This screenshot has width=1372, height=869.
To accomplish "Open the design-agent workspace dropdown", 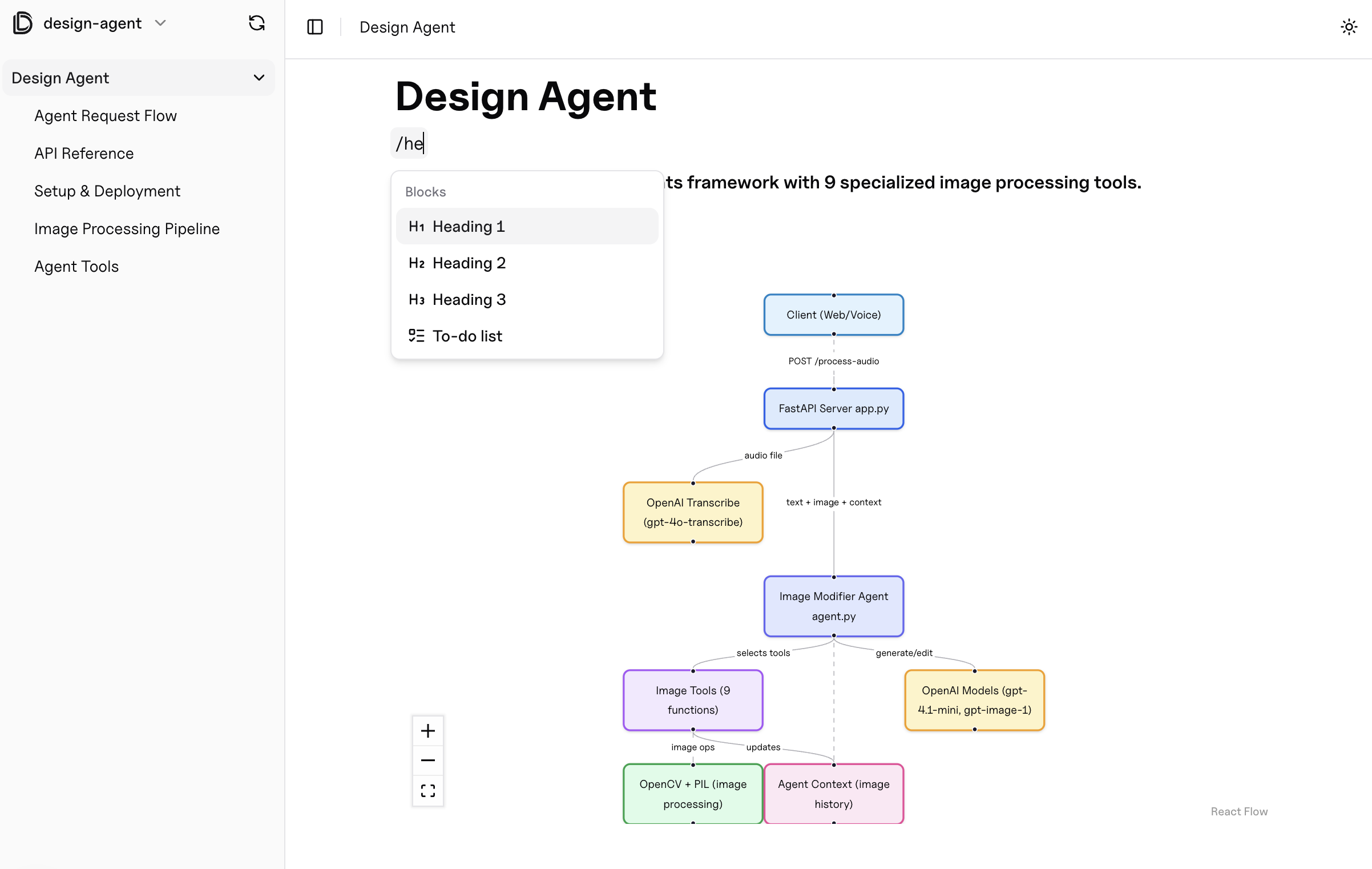I will click(x=160, y=23).
